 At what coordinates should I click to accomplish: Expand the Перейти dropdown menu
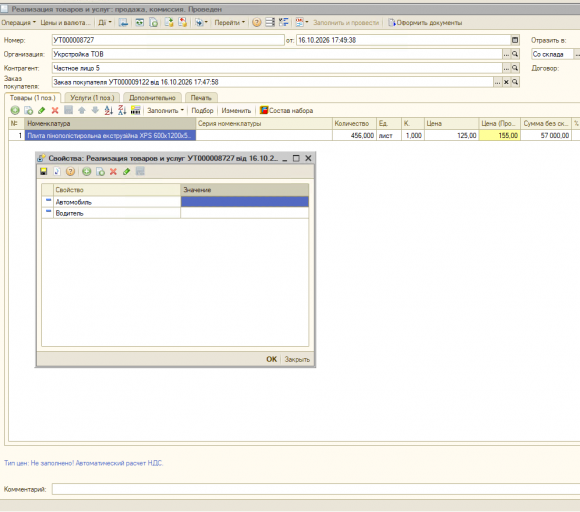pyautogui.click(x=230, y=23)
